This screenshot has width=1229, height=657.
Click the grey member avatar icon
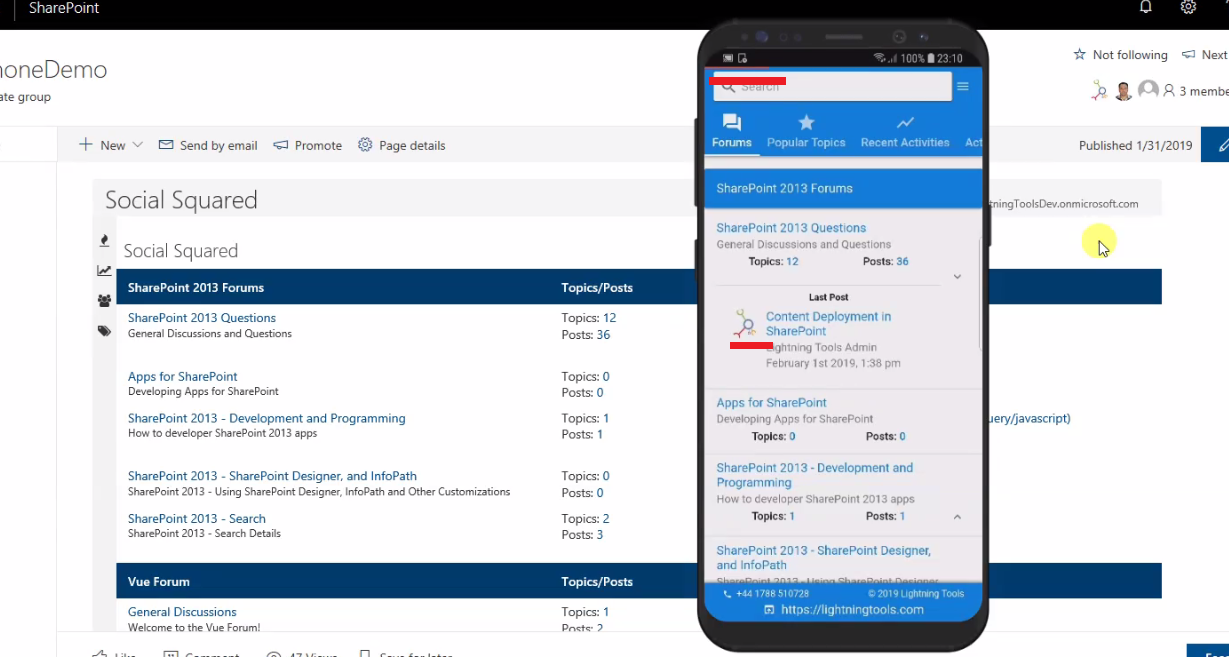pyautogui.click(x=1148, y=90)
